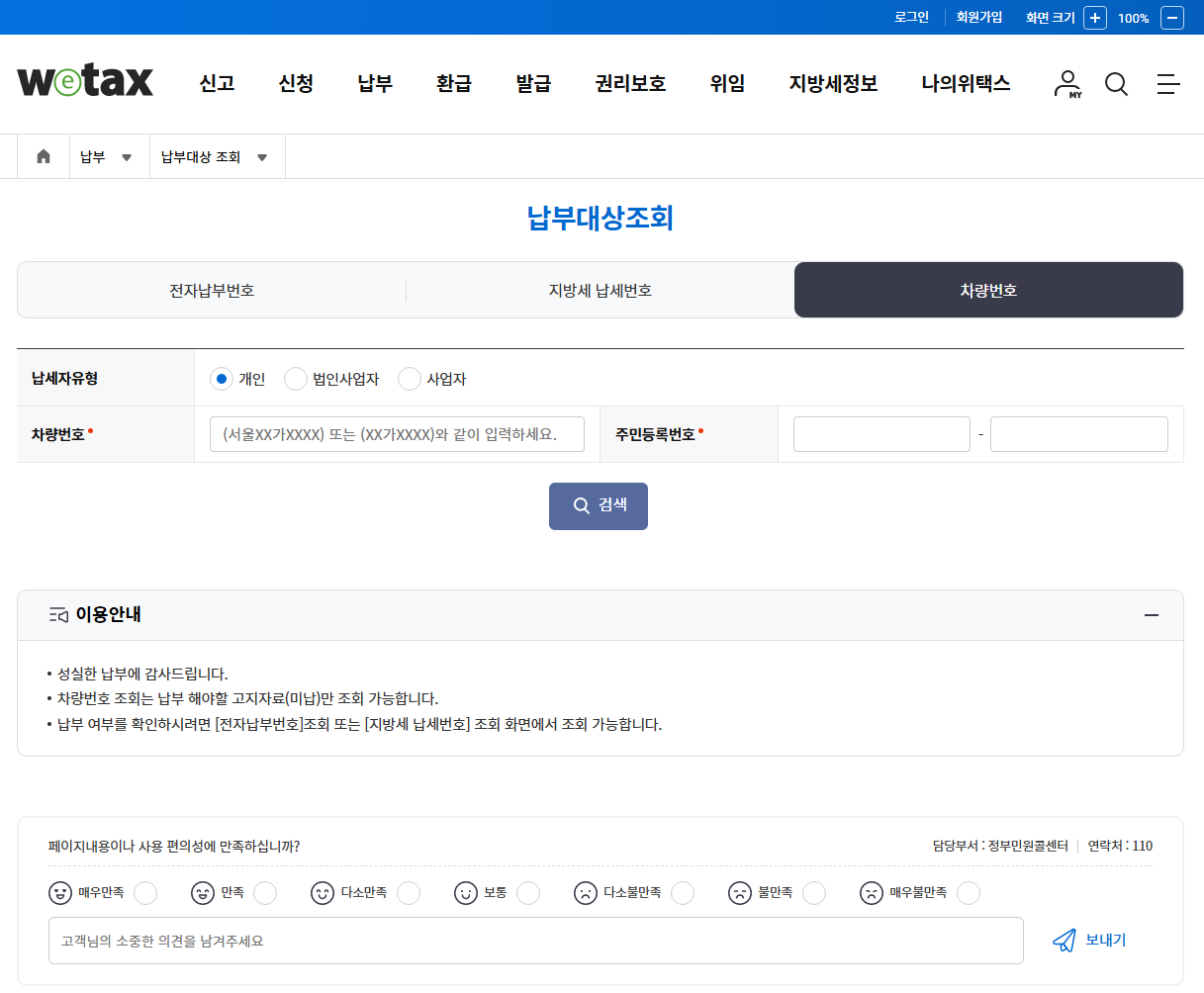Click the plus icon next to 화면 크기
Screen dimensions: 1204x993
point(1094,18)
